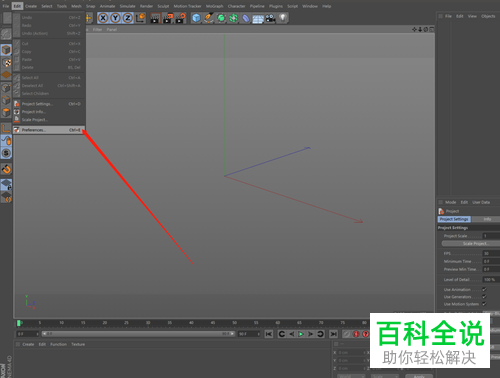Select Edges mode icon in left toolbar
Image resolution: width=500 pixels, height=378 pixels.
coord(6,100)
